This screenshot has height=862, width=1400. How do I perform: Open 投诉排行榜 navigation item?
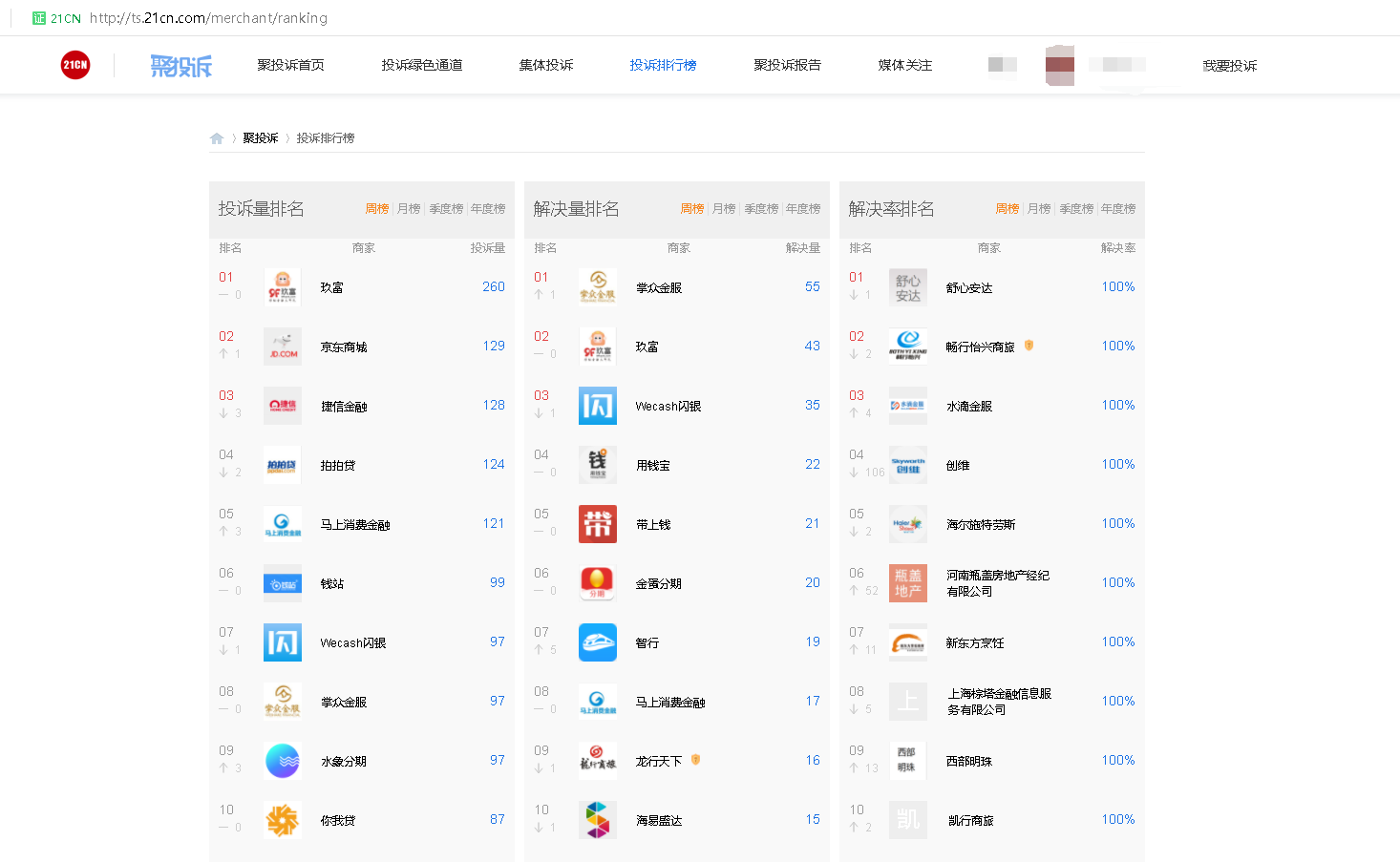click(x=663, y=65)
